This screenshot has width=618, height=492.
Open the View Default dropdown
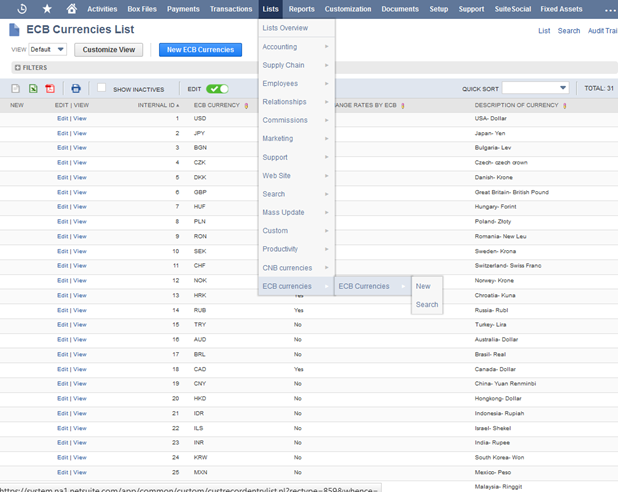click(x=47, y=49)
